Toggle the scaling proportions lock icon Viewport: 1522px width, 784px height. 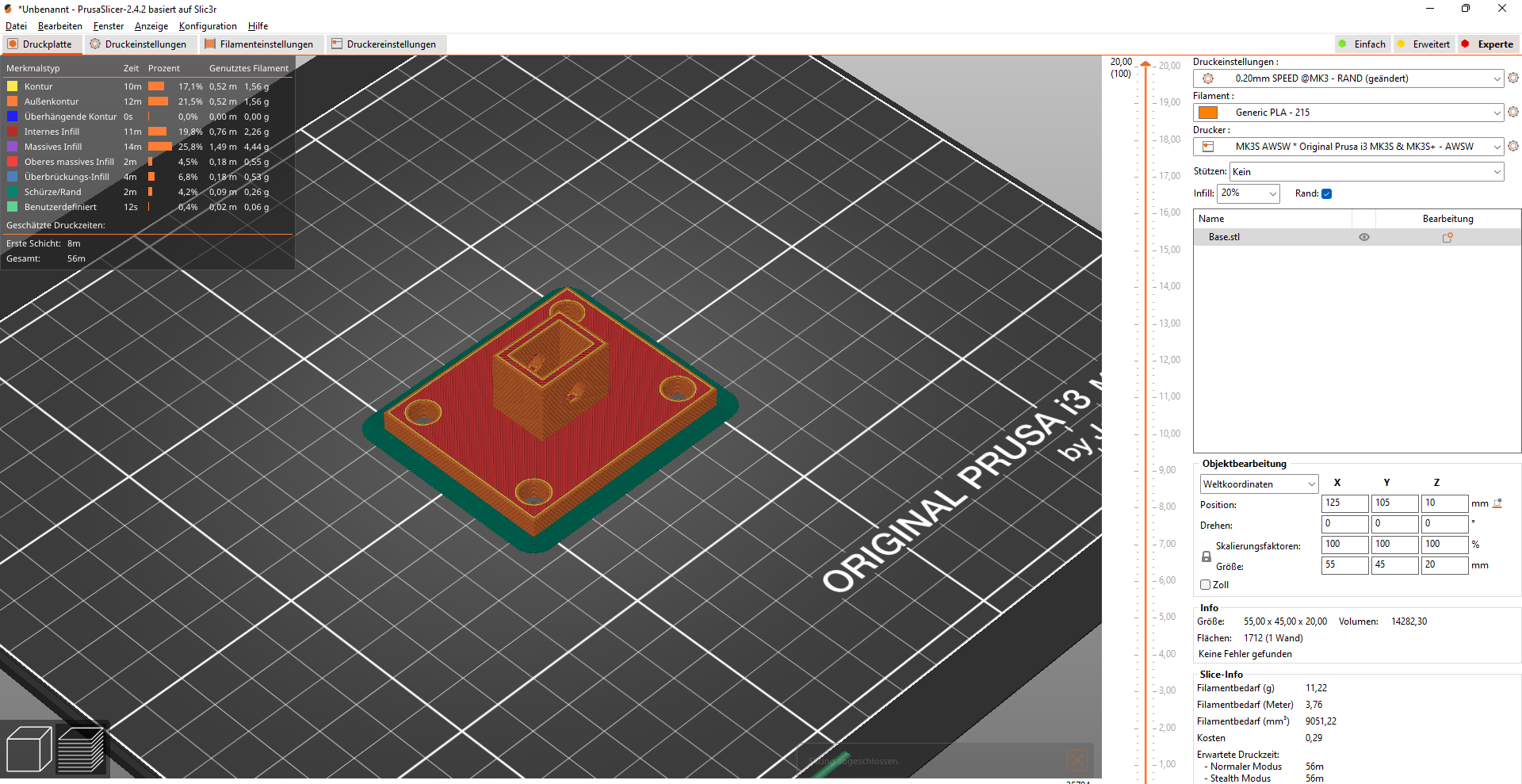(1206, 556)
